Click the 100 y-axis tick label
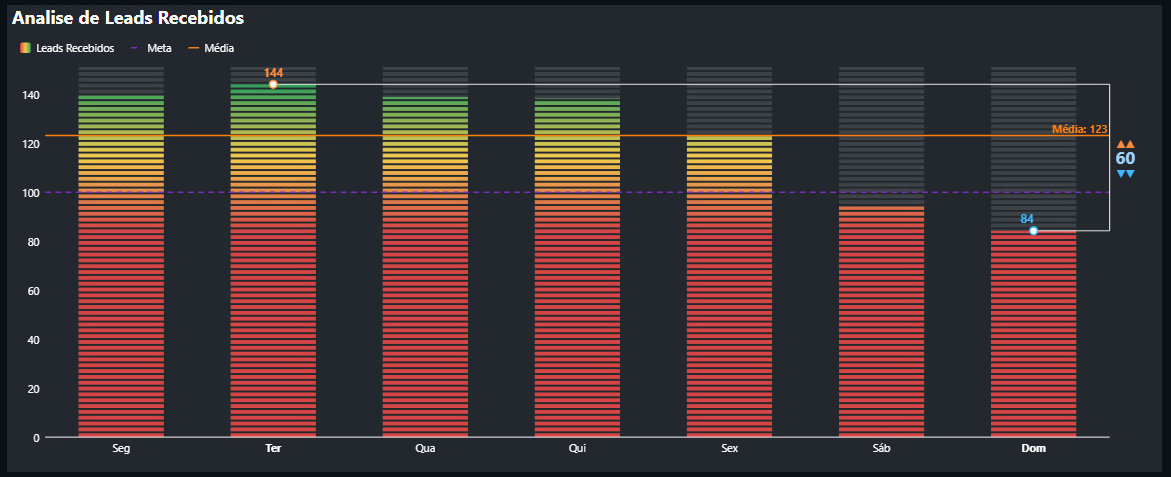The image size is (1171, 477). pyautogui.click(x=31, y=193)
